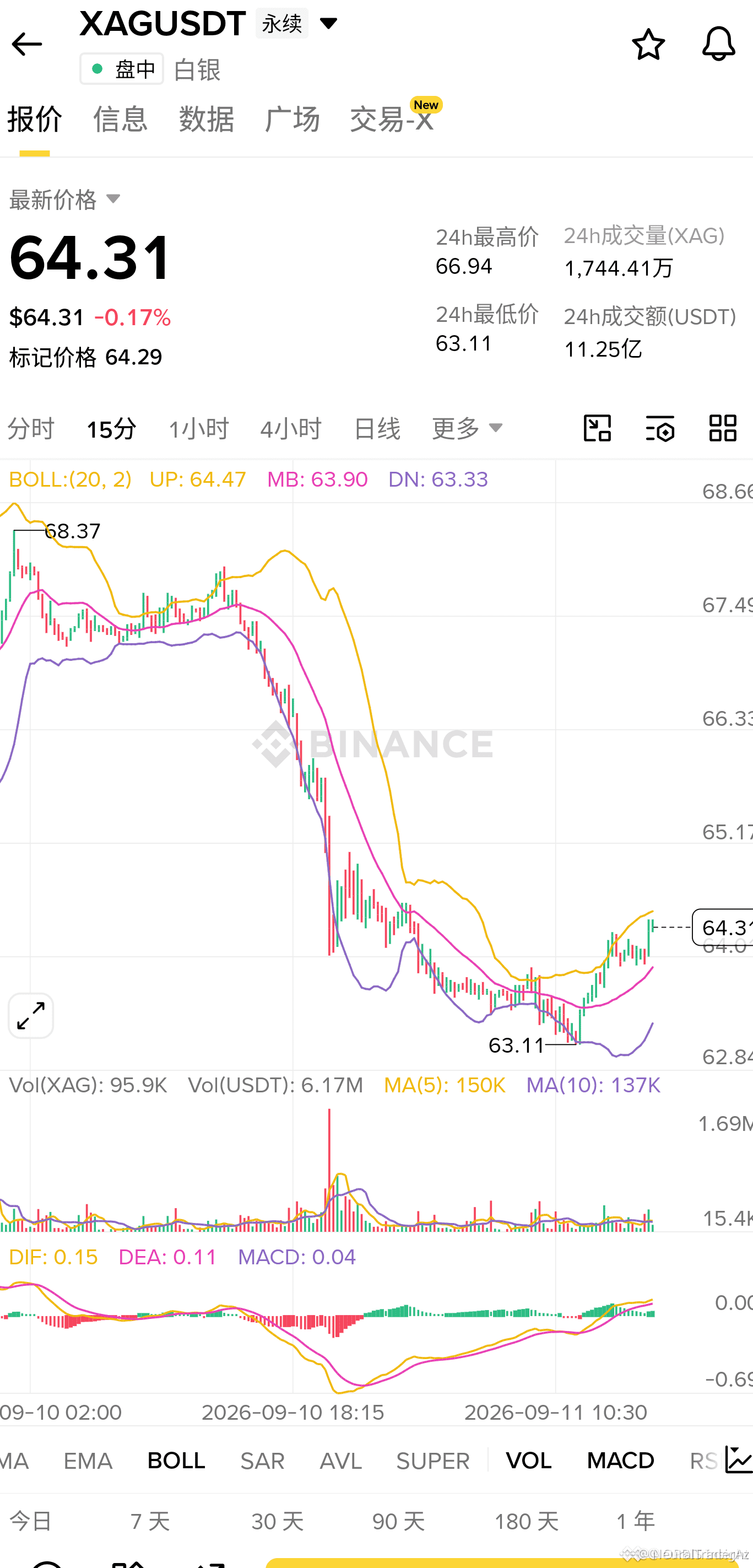Switch to the 信息 tab
This screenshot has height=1568, width=753.
[120, 118]
